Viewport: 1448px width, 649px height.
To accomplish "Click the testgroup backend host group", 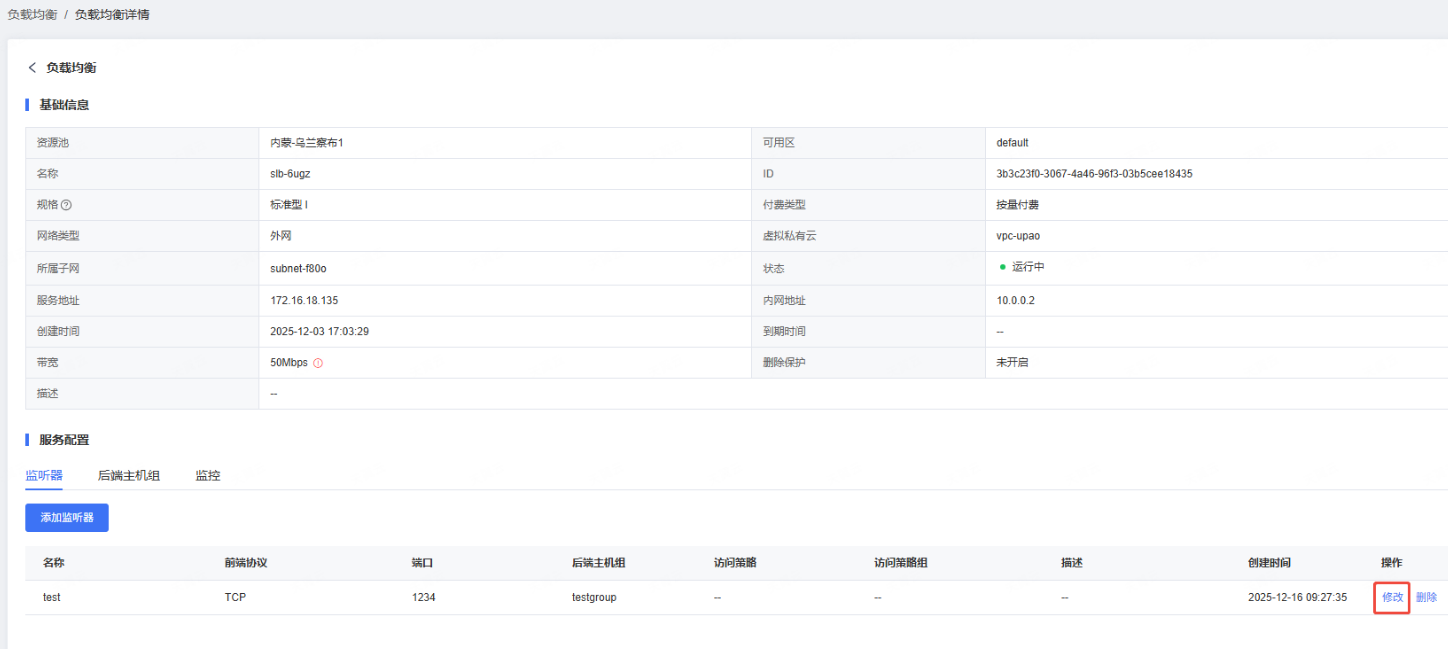I will click(x=594, y=597).
